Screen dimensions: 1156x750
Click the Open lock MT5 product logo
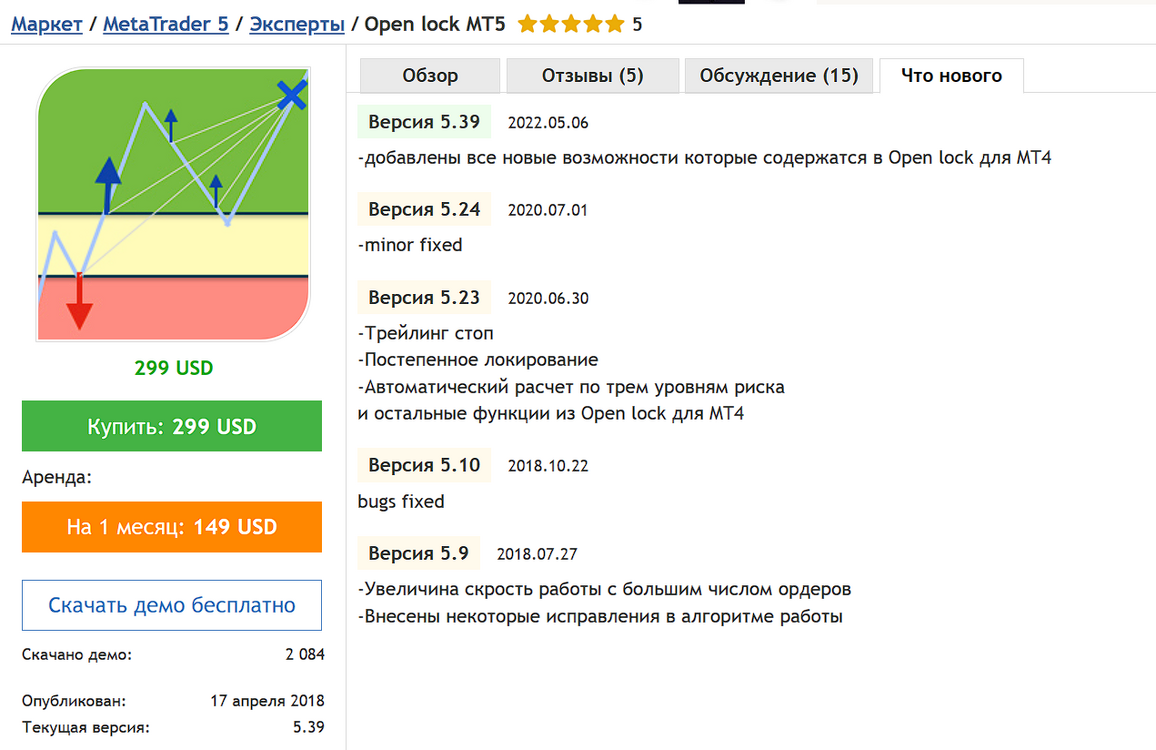173,204
